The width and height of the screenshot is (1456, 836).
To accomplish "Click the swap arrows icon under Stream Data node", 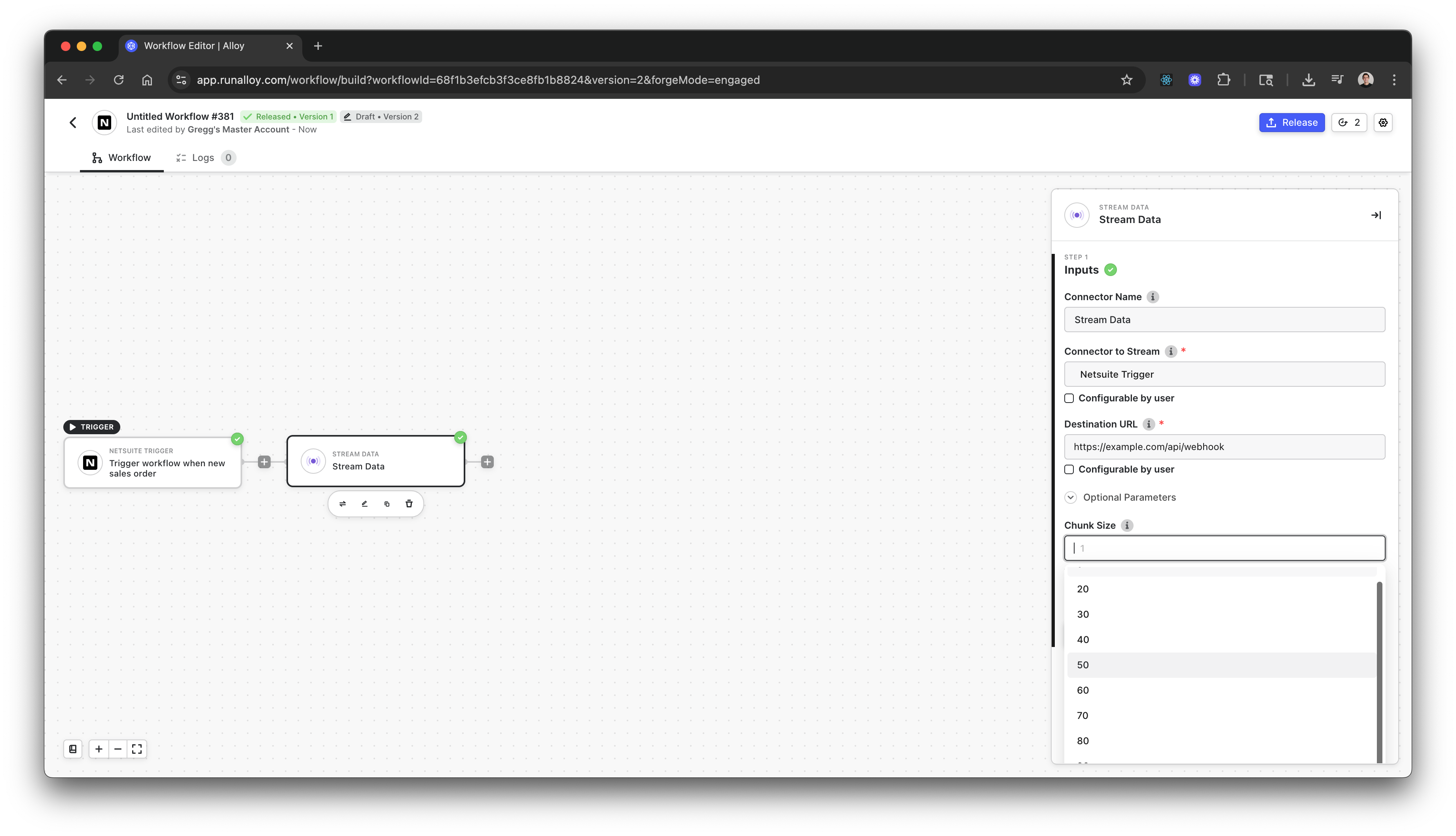I will pyautogui.click(x=342, y=503).
